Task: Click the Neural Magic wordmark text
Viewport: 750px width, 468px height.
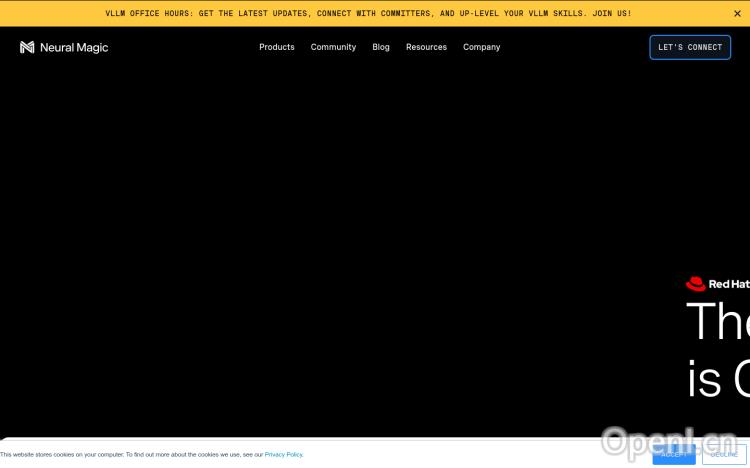Action: [x=74, y=47]
